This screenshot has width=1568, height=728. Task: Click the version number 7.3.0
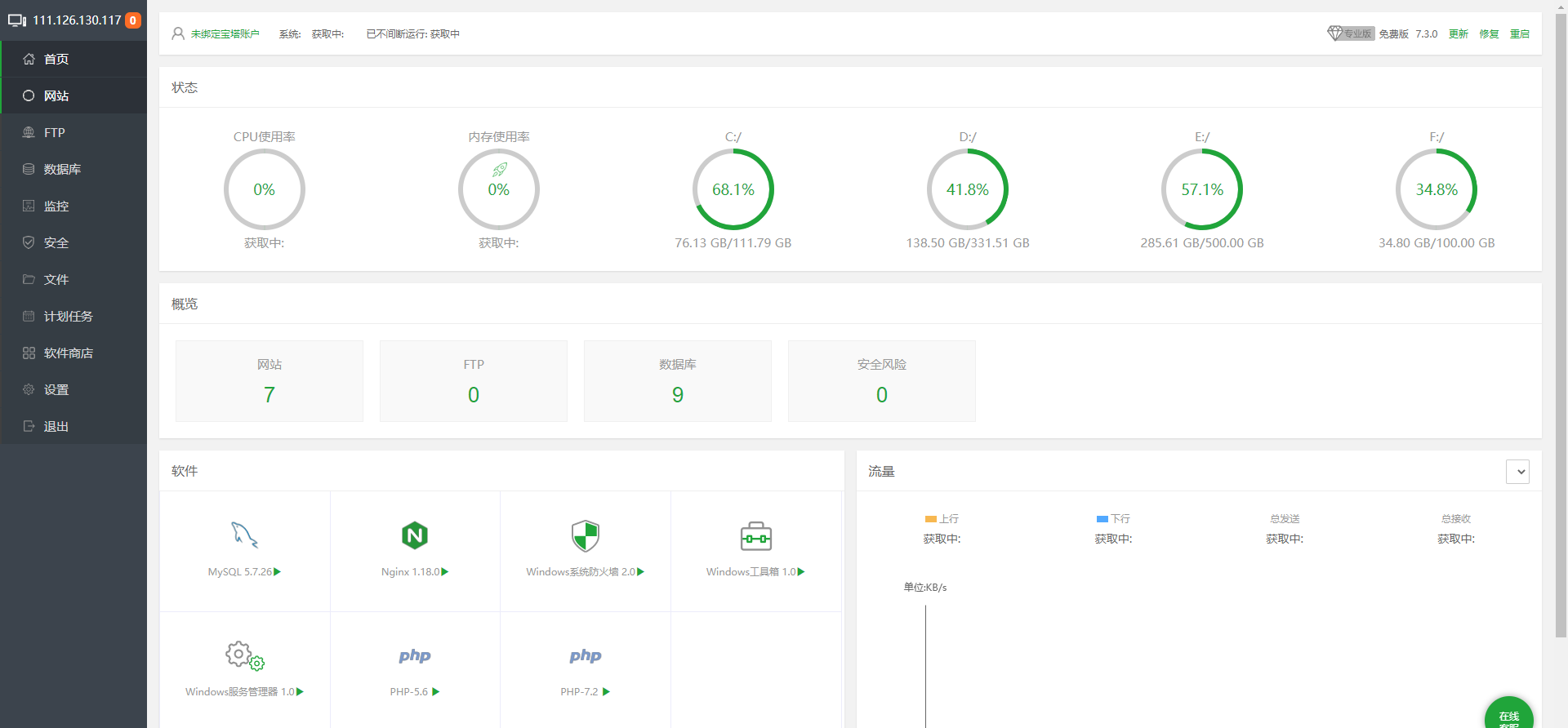[1427, 33]
